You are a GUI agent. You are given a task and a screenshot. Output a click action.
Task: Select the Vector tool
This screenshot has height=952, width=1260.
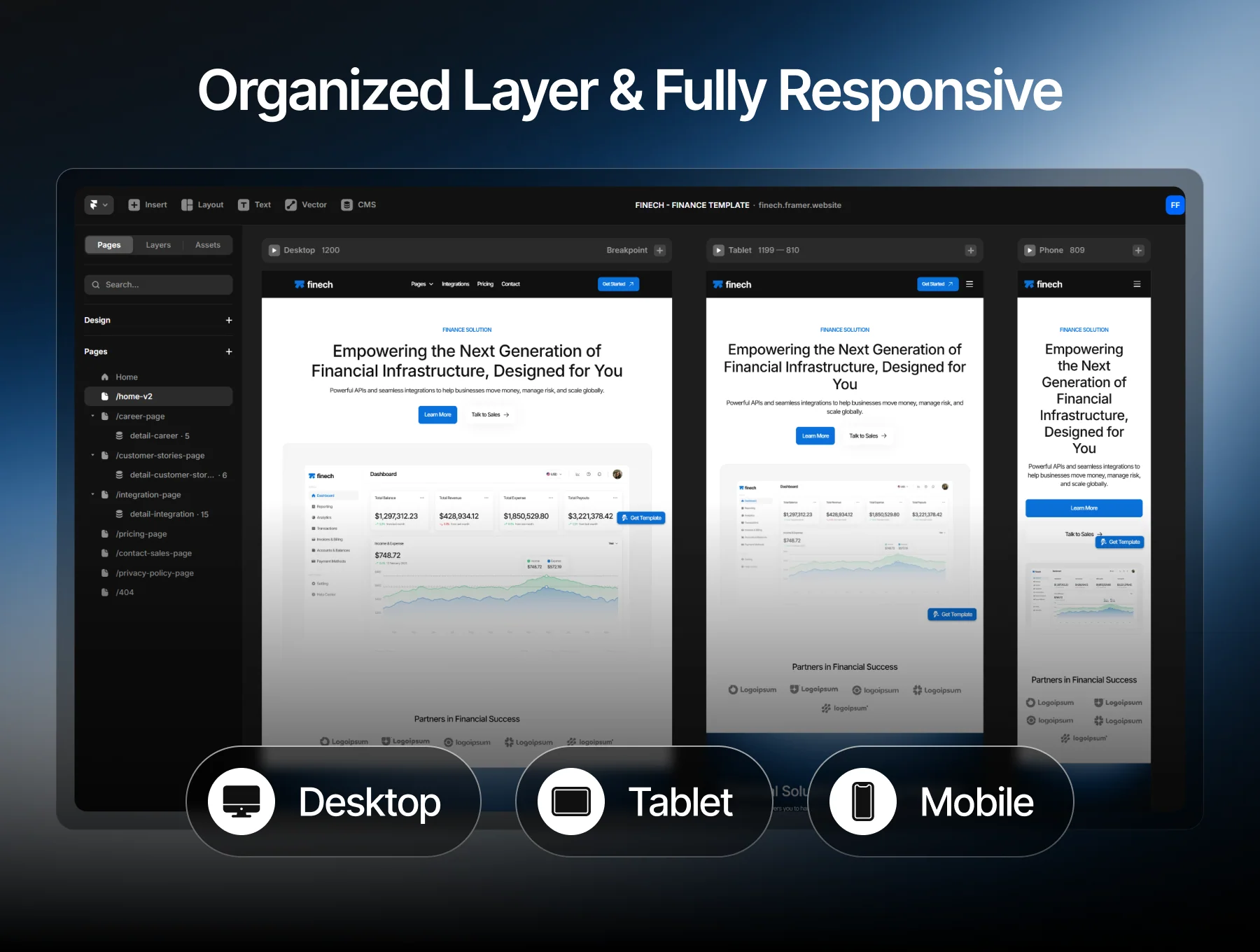coord(306,205)
